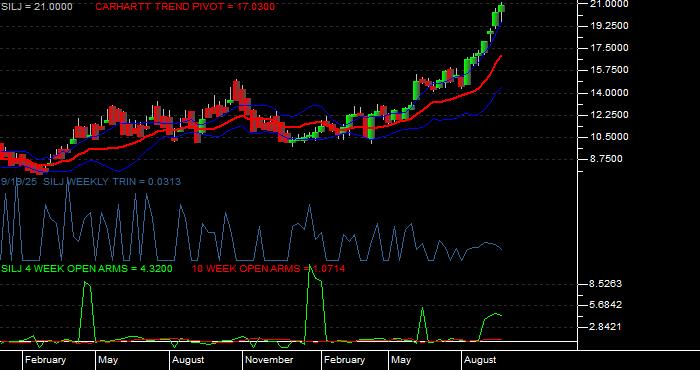Click the 14.0000 price axis value
The height and width of the screenshot is (370, 700).
click(x=609, y=93)
